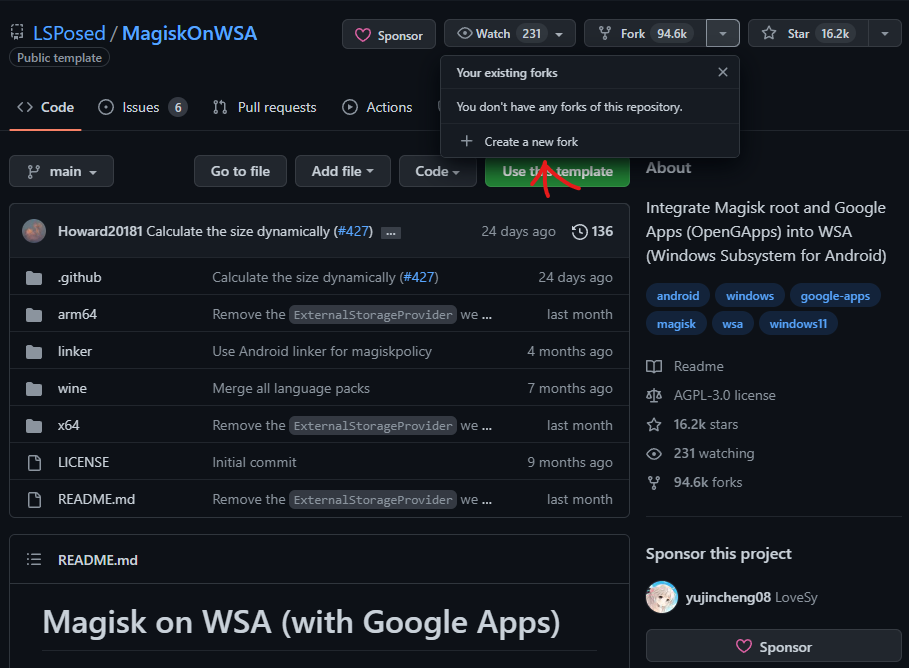View commit history of 136 commits
Image resolution: width=909 pixels, height=668 pixels.
pyautogui.click(x=592, y=231)
